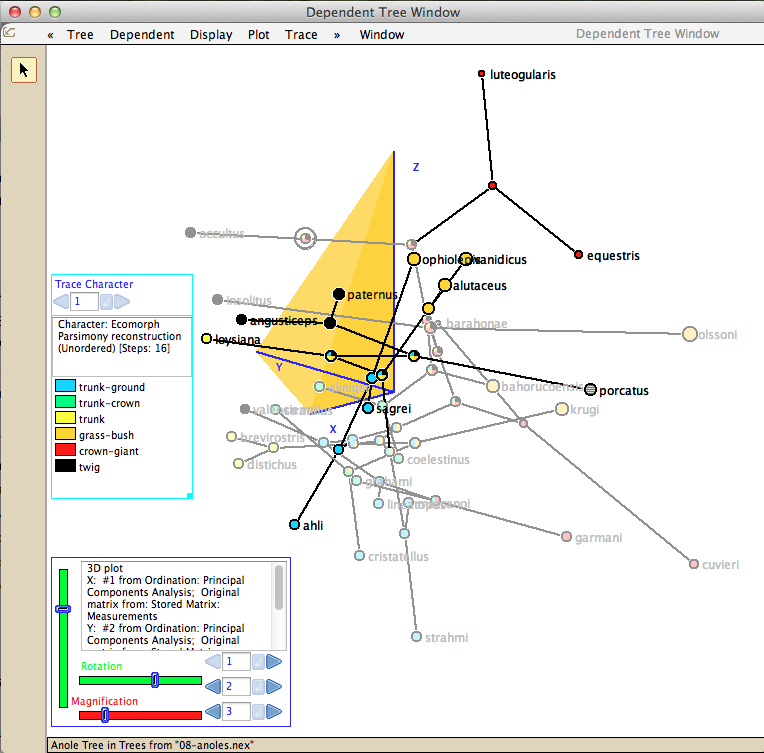Click next arrow beside X axis field
The height and width of the screenshot is (753, 764).
273,661
